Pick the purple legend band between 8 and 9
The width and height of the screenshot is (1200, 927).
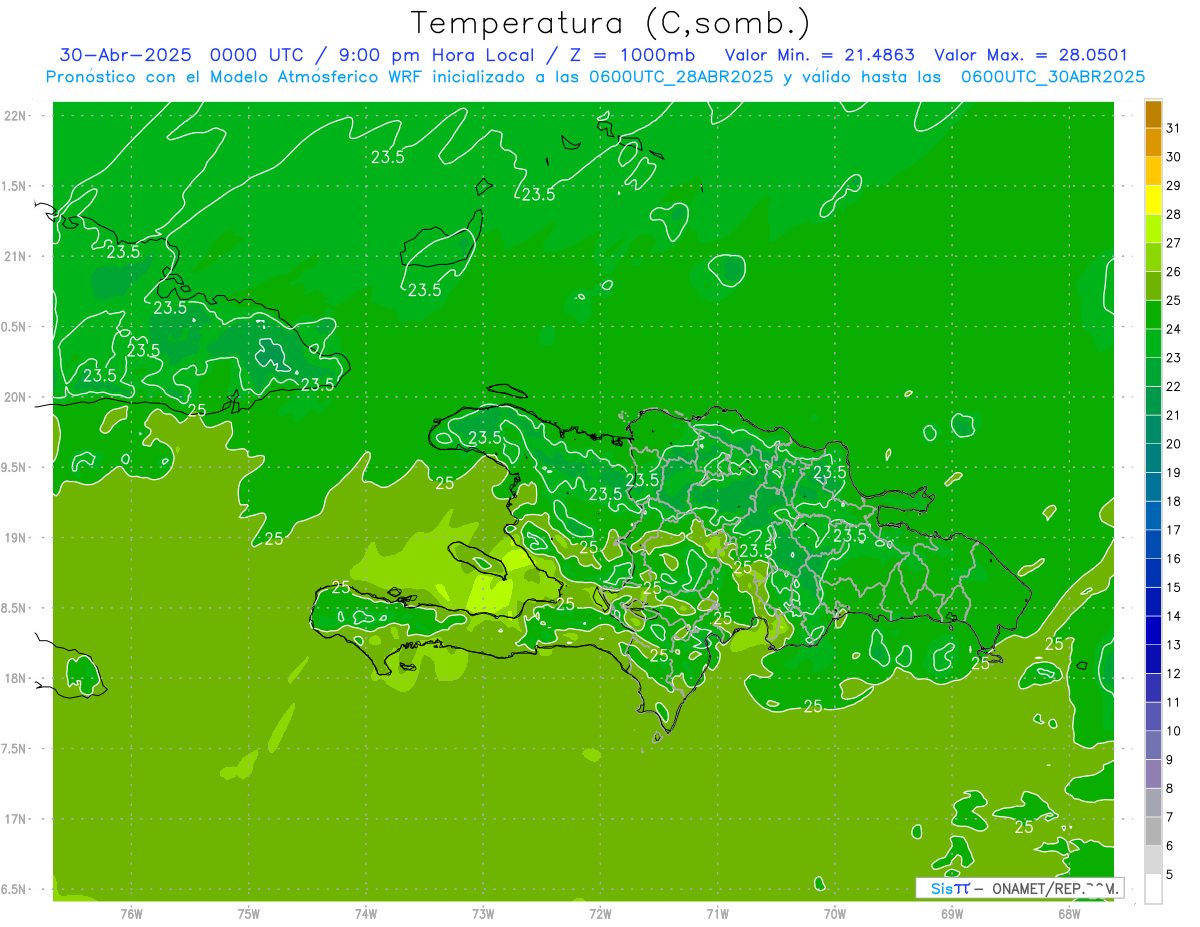(1153, 774)
